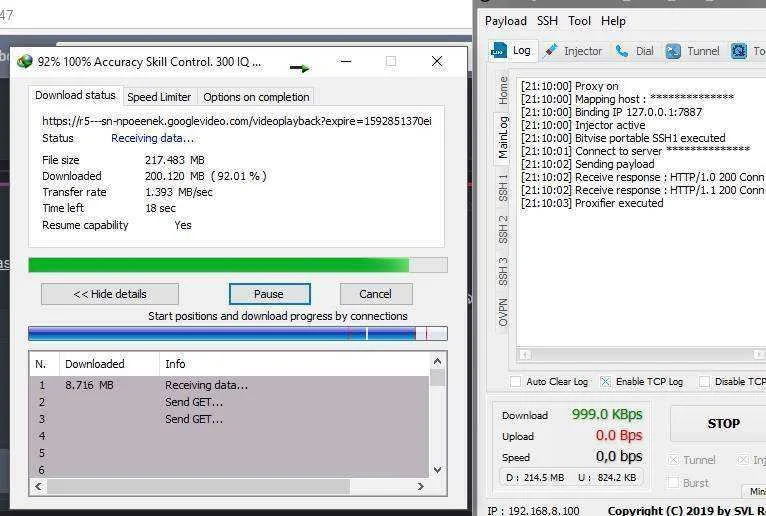This screenshot has width=766, height=516.
Task: Click the IP 192.168.8.100 status text
Action: [x=533, y=511]
